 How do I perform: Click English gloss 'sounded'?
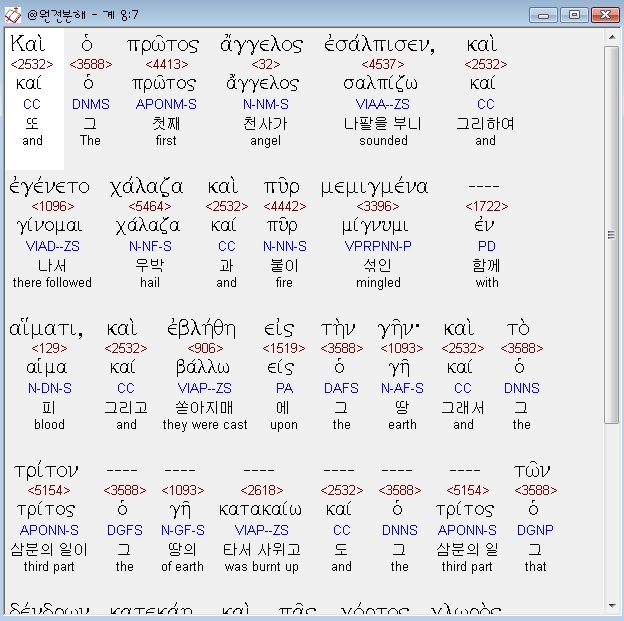coord(383,141)
